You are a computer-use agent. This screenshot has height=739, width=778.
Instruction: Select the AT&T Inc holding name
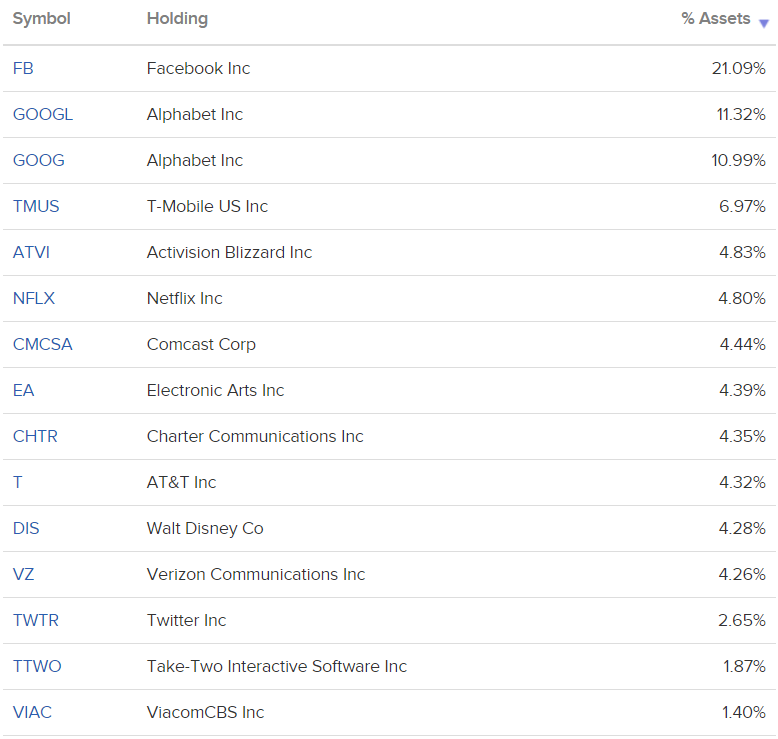(182, 482)
